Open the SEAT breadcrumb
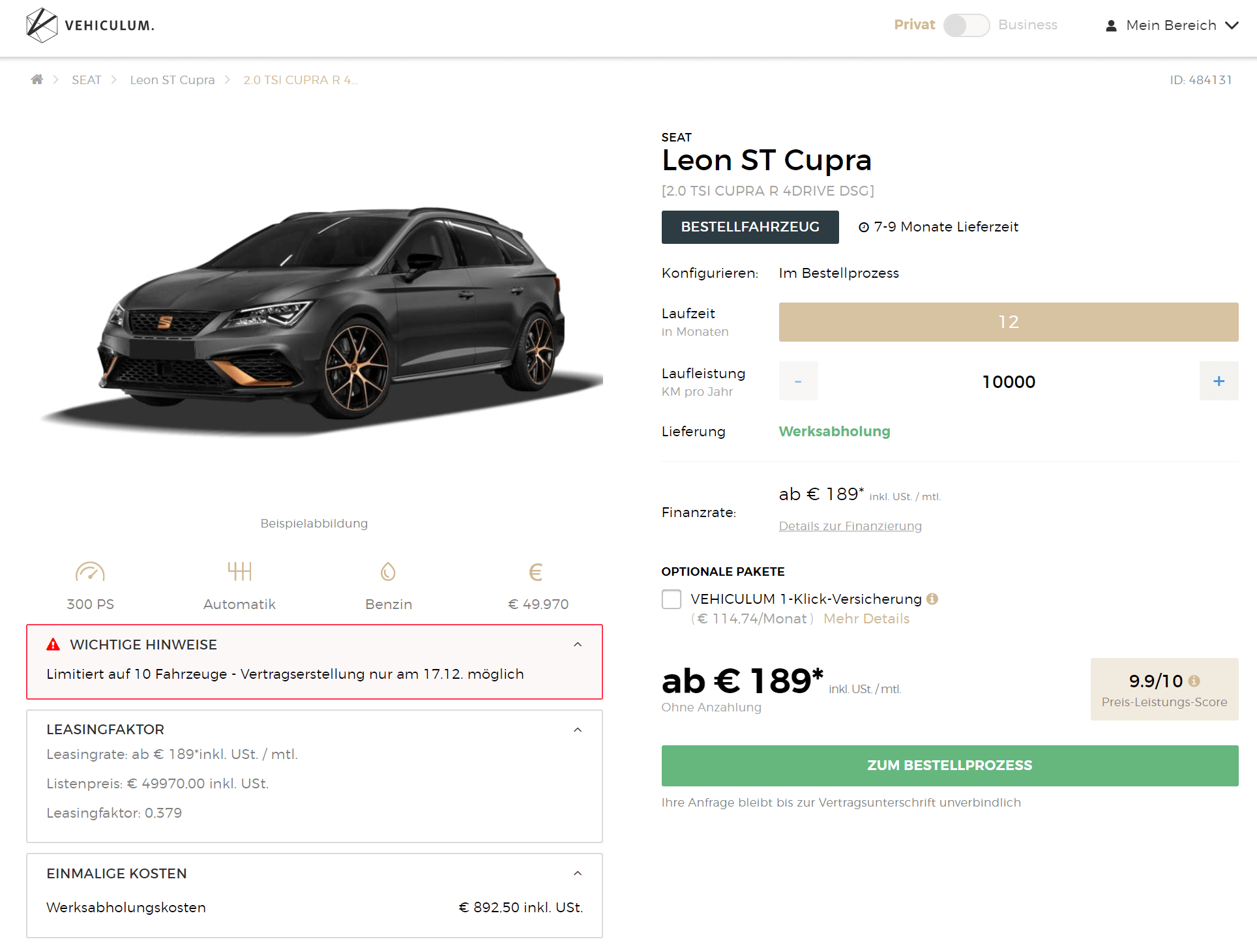The height and width of the screenshot is (952, 1257). 86,80
